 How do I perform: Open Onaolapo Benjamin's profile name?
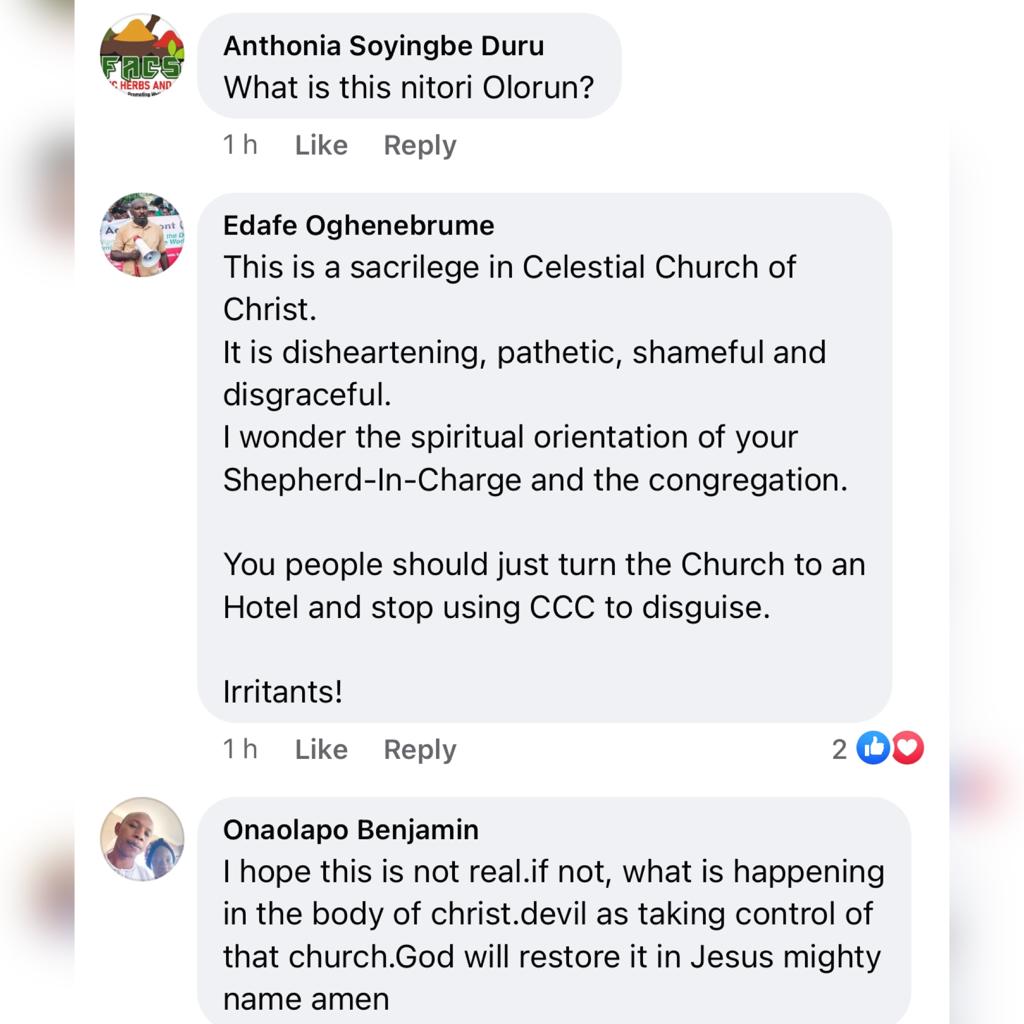[x=351, y=829]
